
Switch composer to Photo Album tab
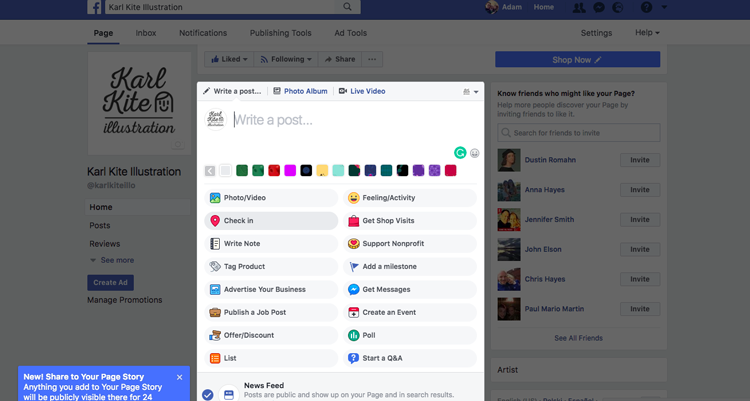301,91
